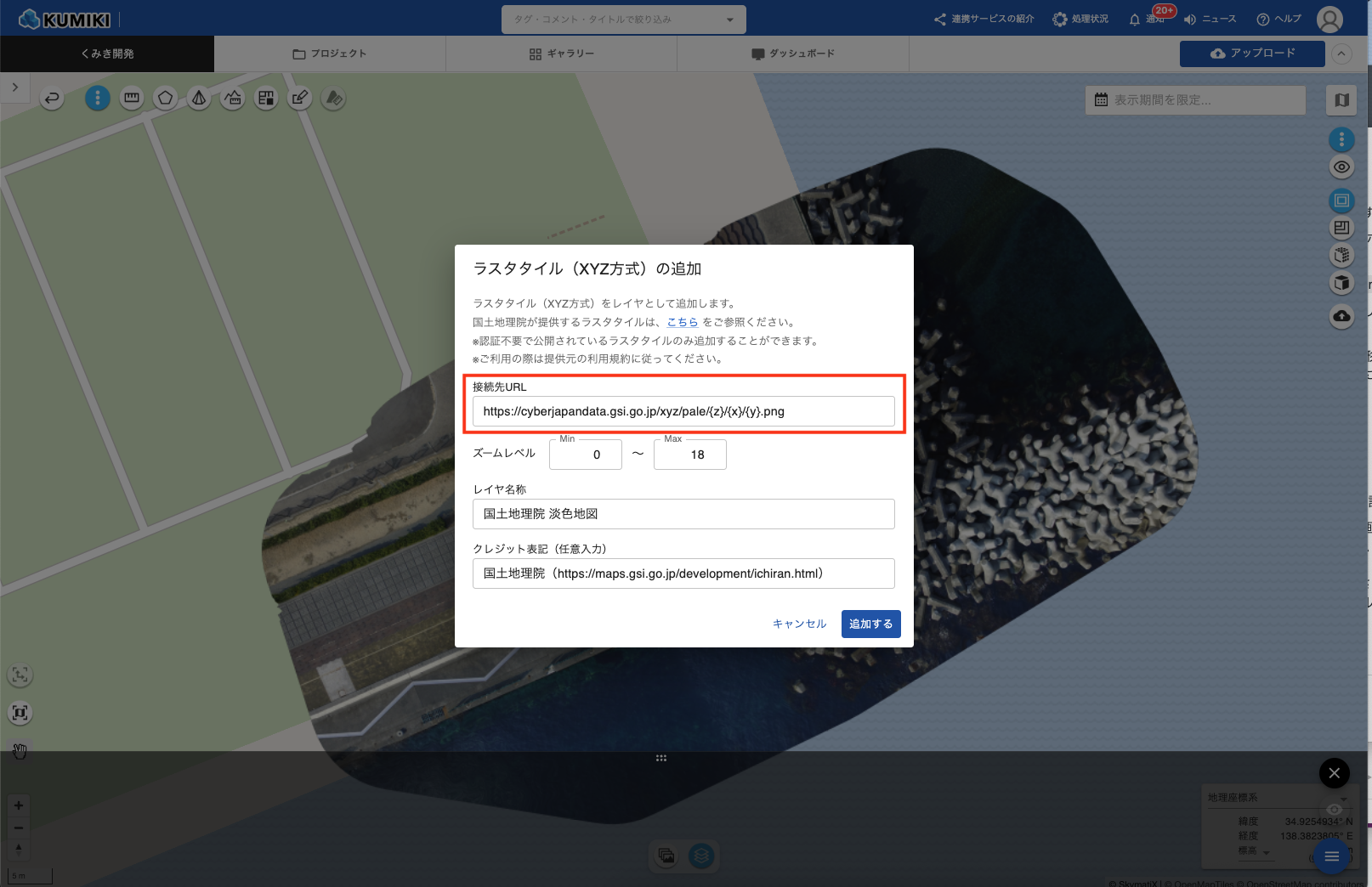1372x887 pixels.
Task: Click the 追加する button
Action: (x=870, y=624)
